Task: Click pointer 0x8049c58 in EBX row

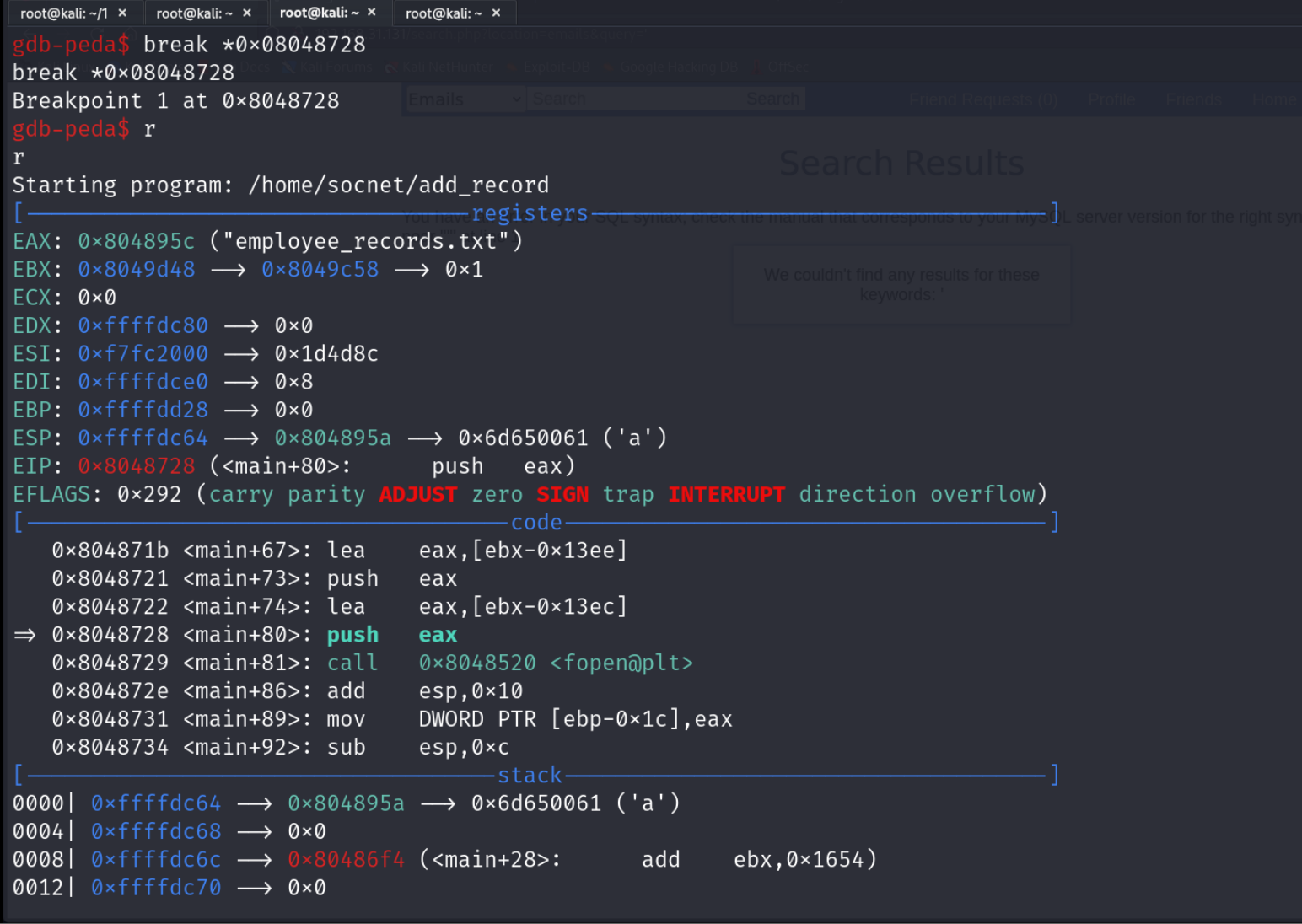Action: (320, 269)
